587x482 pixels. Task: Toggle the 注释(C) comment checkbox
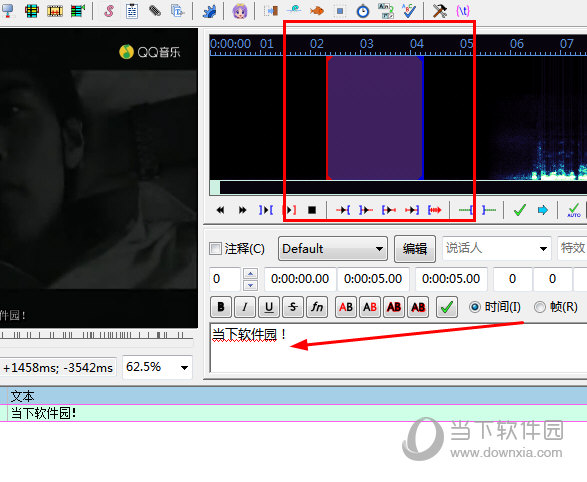coord(216,248)
